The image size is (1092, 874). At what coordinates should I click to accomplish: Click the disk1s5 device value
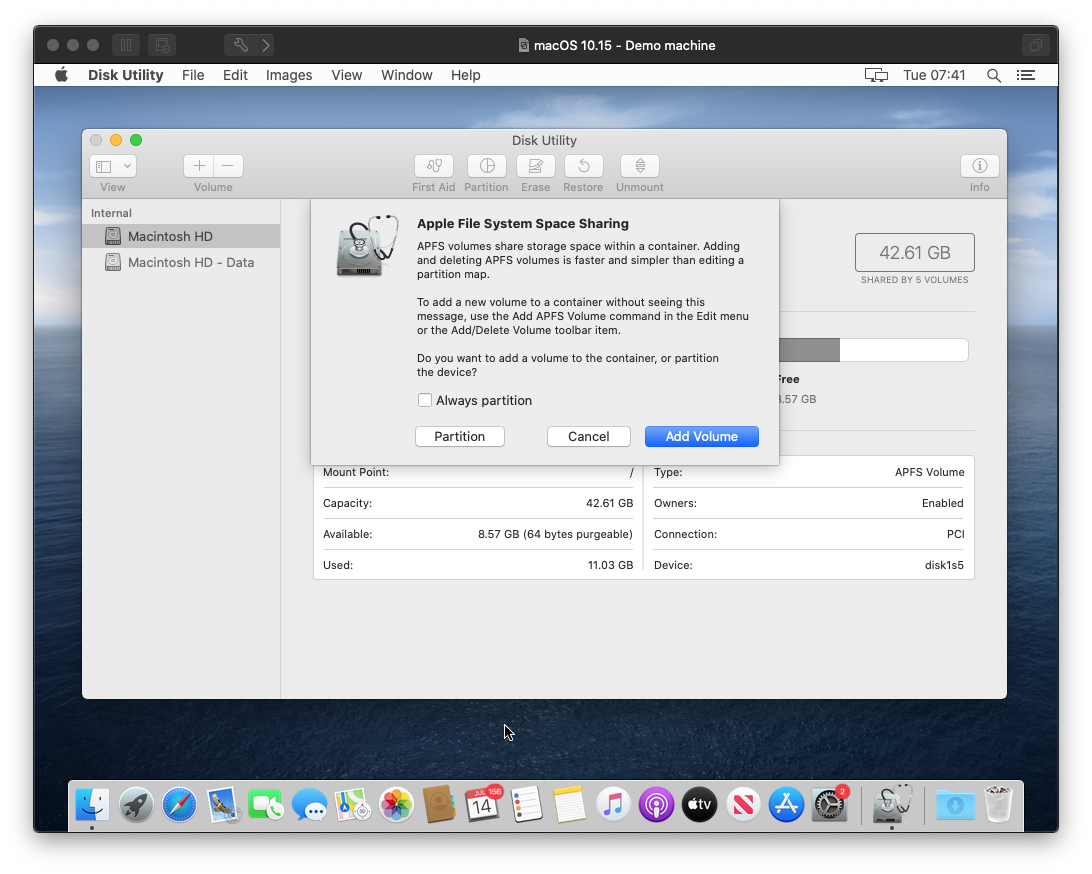tap(944, 565)
